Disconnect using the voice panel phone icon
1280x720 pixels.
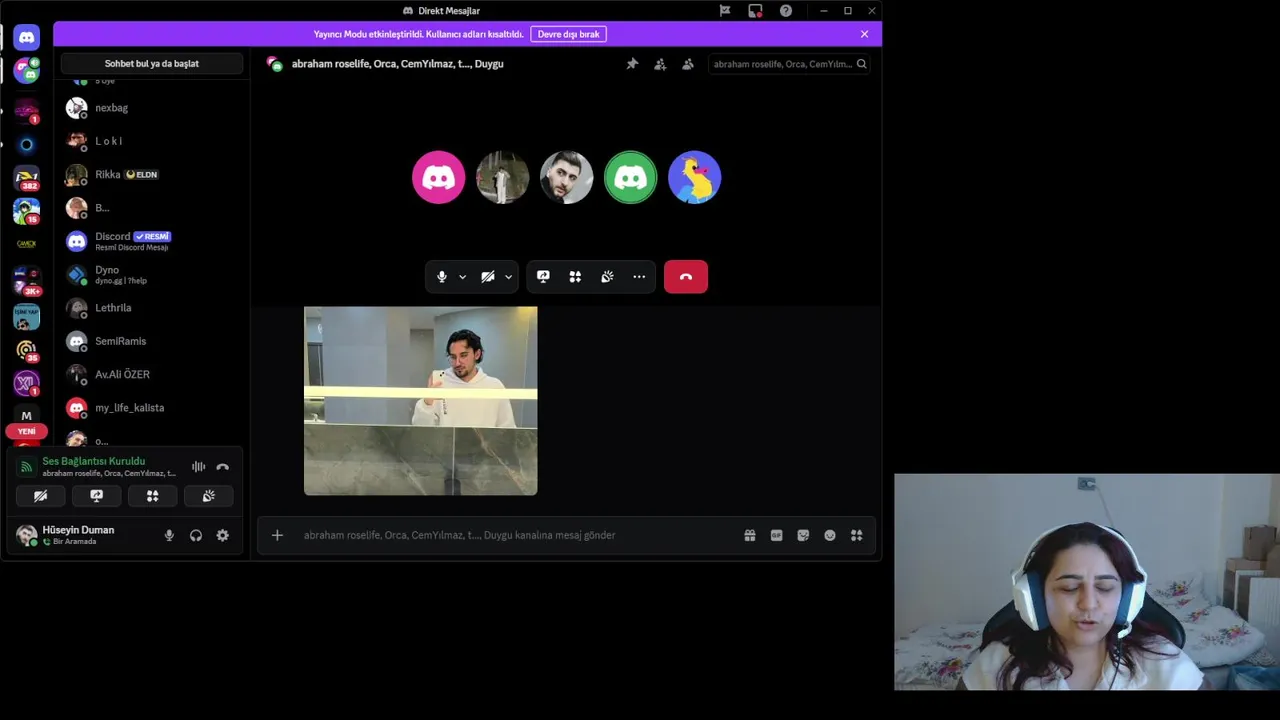(222, 467)
